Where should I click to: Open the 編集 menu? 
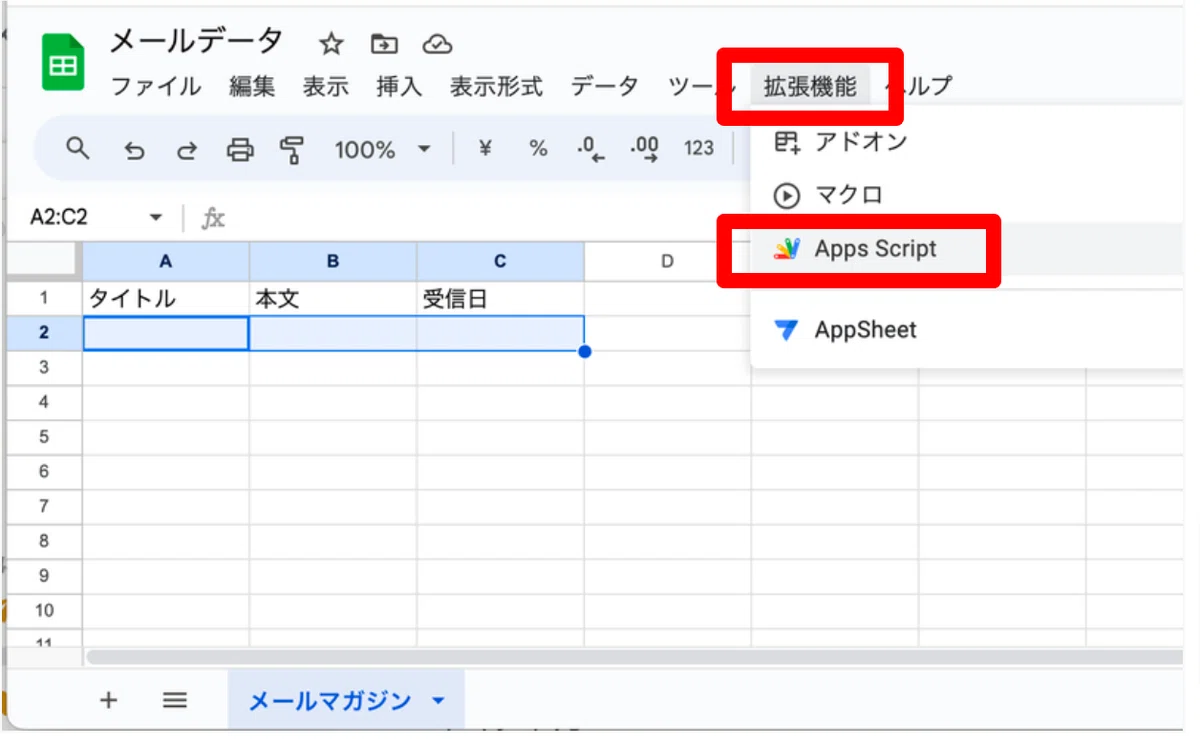(x=252, y=87)
